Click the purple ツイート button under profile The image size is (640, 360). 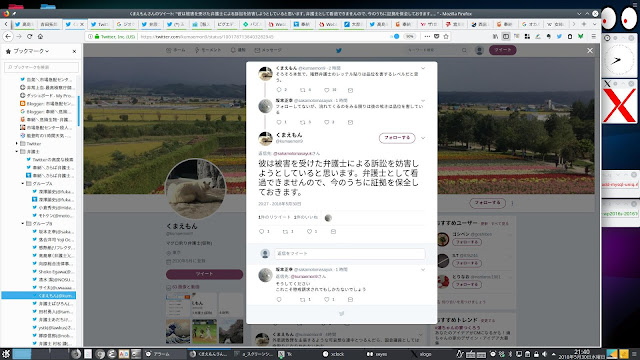pos(204,274)
